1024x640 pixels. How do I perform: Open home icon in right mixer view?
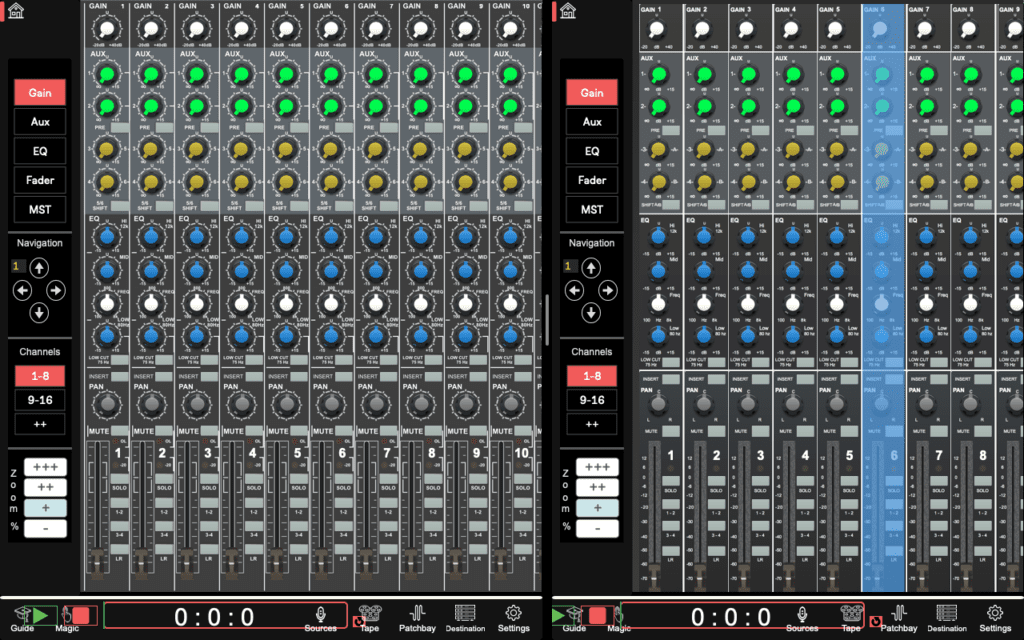(x=568, y=11)
